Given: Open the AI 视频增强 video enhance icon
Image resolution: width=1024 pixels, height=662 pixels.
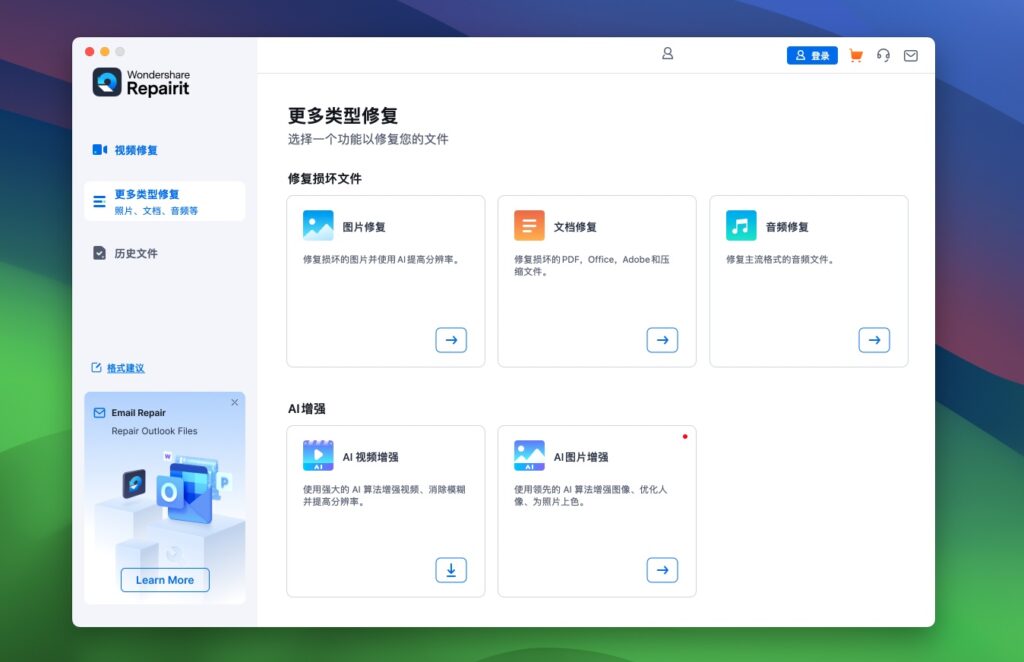Looking at the screenshot, I should click(x=318, y=455).
